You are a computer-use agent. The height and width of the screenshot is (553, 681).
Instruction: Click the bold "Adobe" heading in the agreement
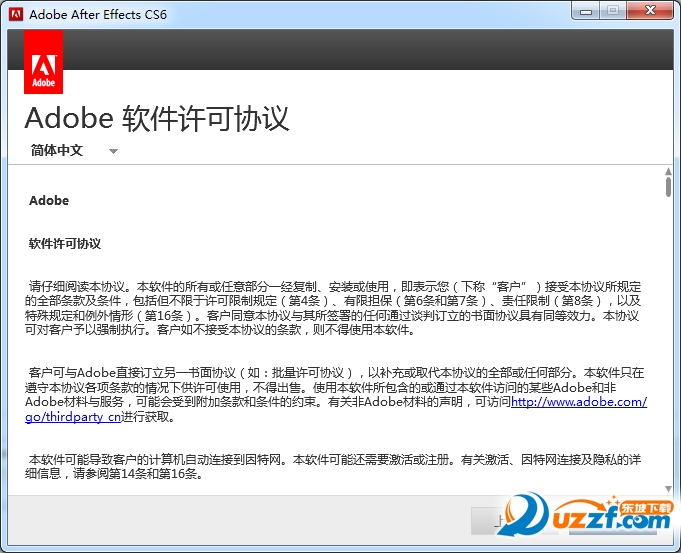(x=49, y=201)
